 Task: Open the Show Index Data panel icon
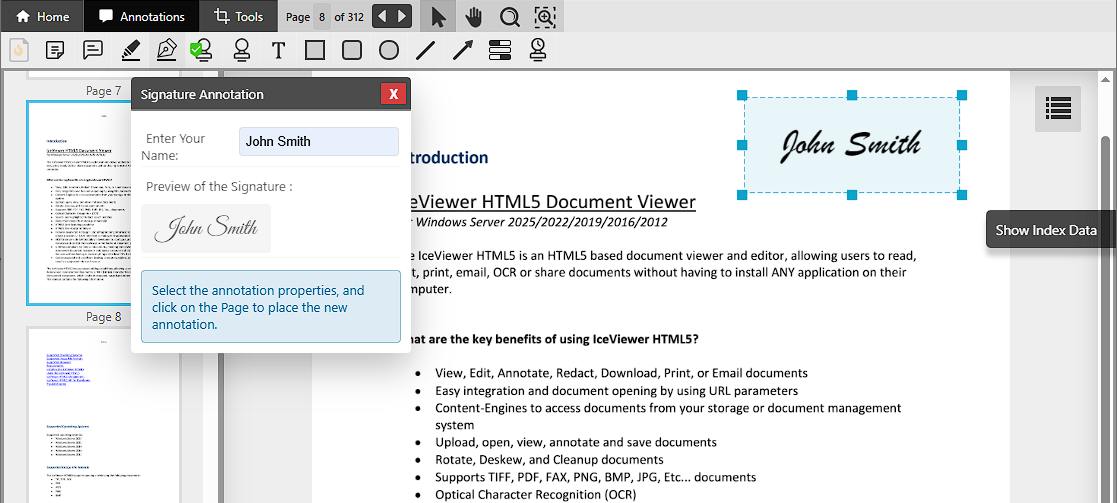pos(1057,108)
